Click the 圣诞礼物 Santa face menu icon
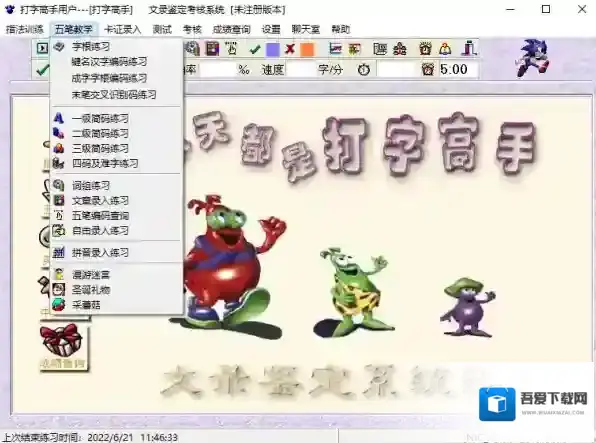This screenshot has width=596, height=443. [59, 290]
